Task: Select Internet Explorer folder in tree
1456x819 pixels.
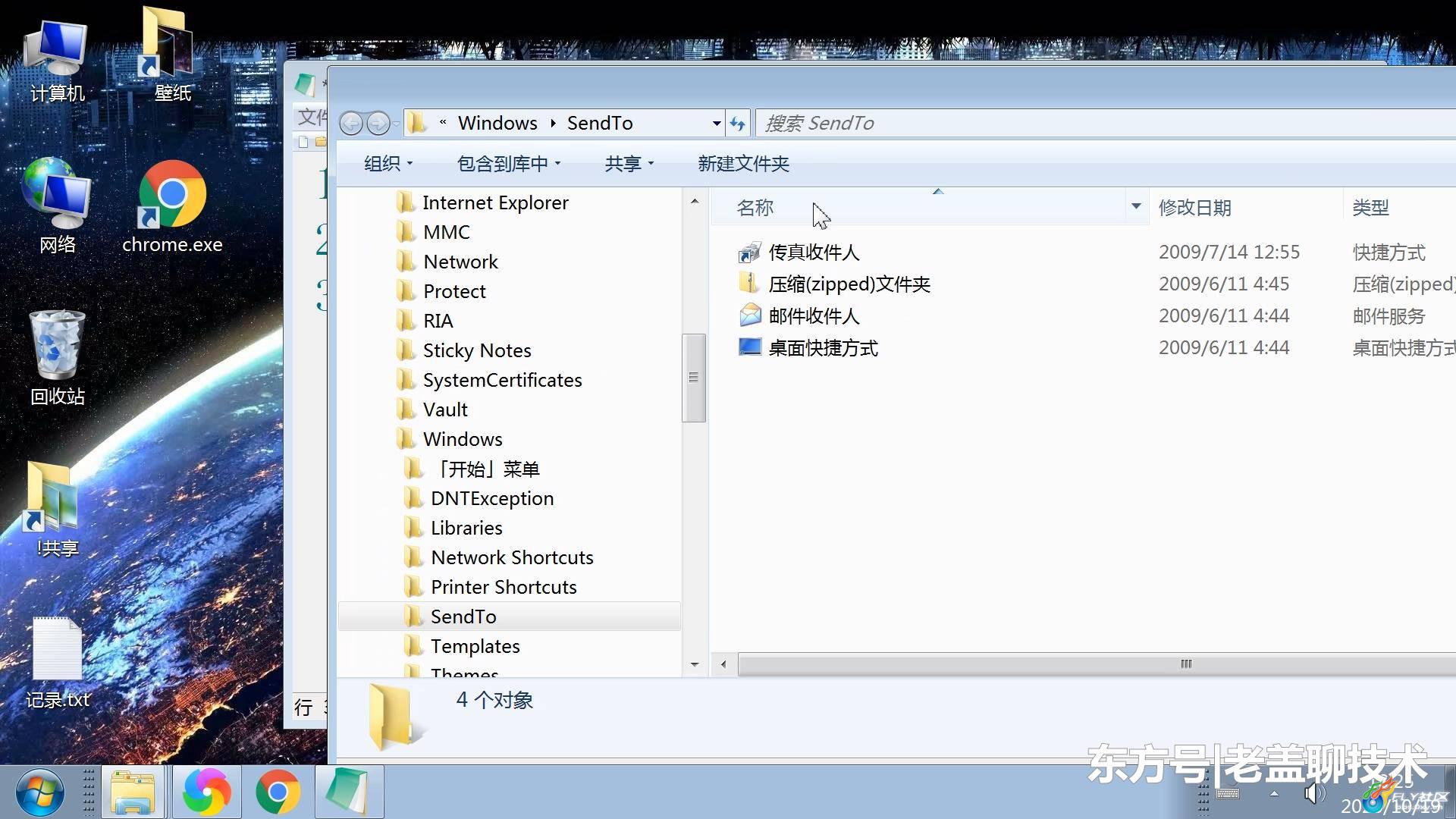Action: point(495,202)
